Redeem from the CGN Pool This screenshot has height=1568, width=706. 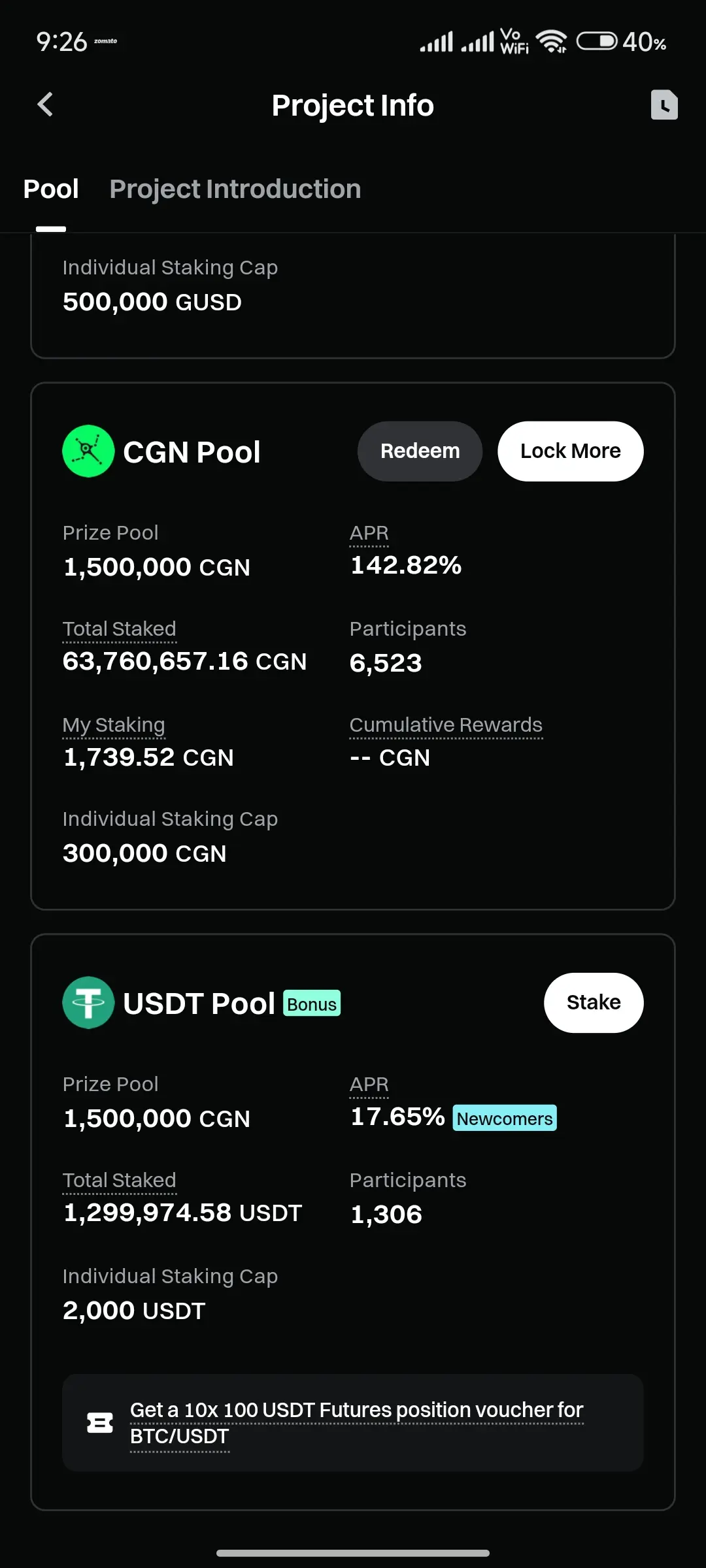point(420,451)
